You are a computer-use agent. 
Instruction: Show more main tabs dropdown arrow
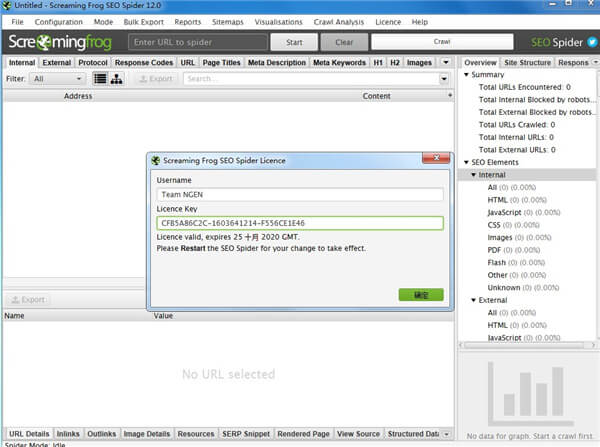446,62
